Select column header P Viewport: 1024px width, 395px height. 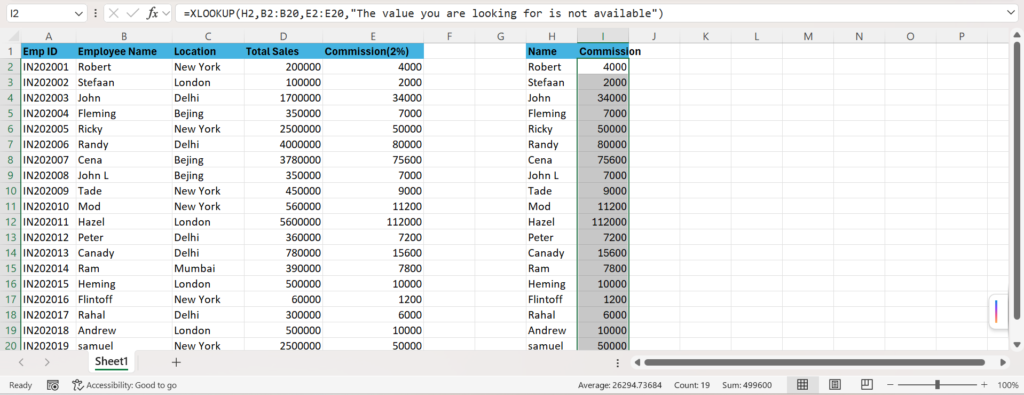(x=962, y=37)
